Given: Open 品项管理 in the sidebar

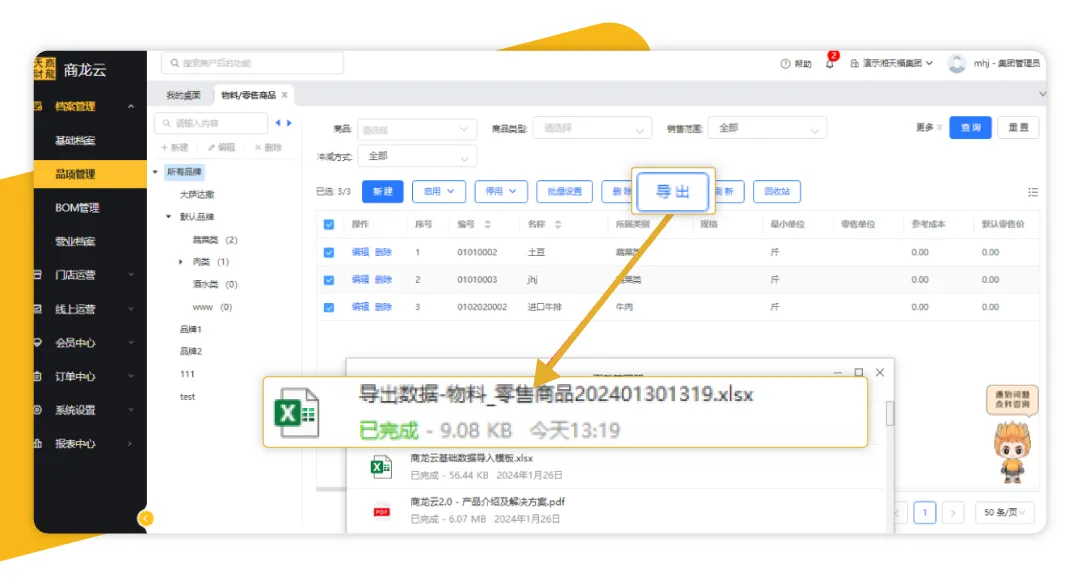Looking at the screenshot, I should point(90,174).
